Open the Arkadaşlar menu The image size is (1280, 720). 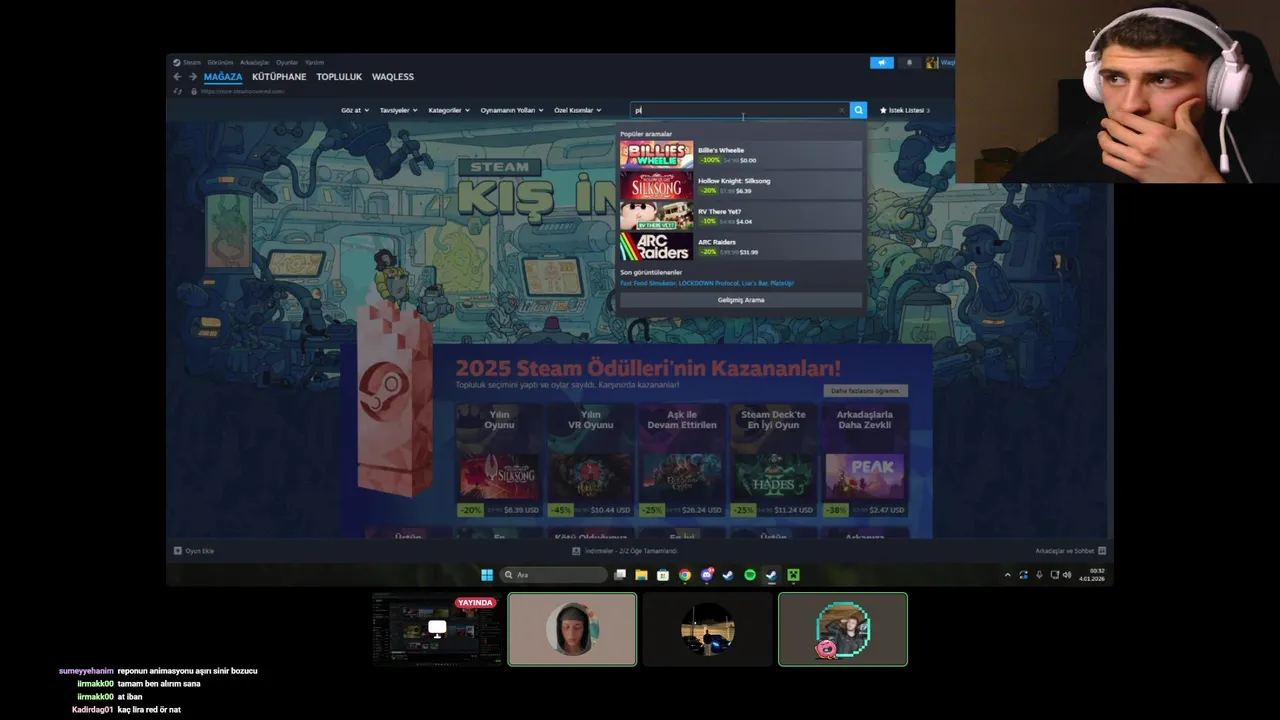(255, 62)
